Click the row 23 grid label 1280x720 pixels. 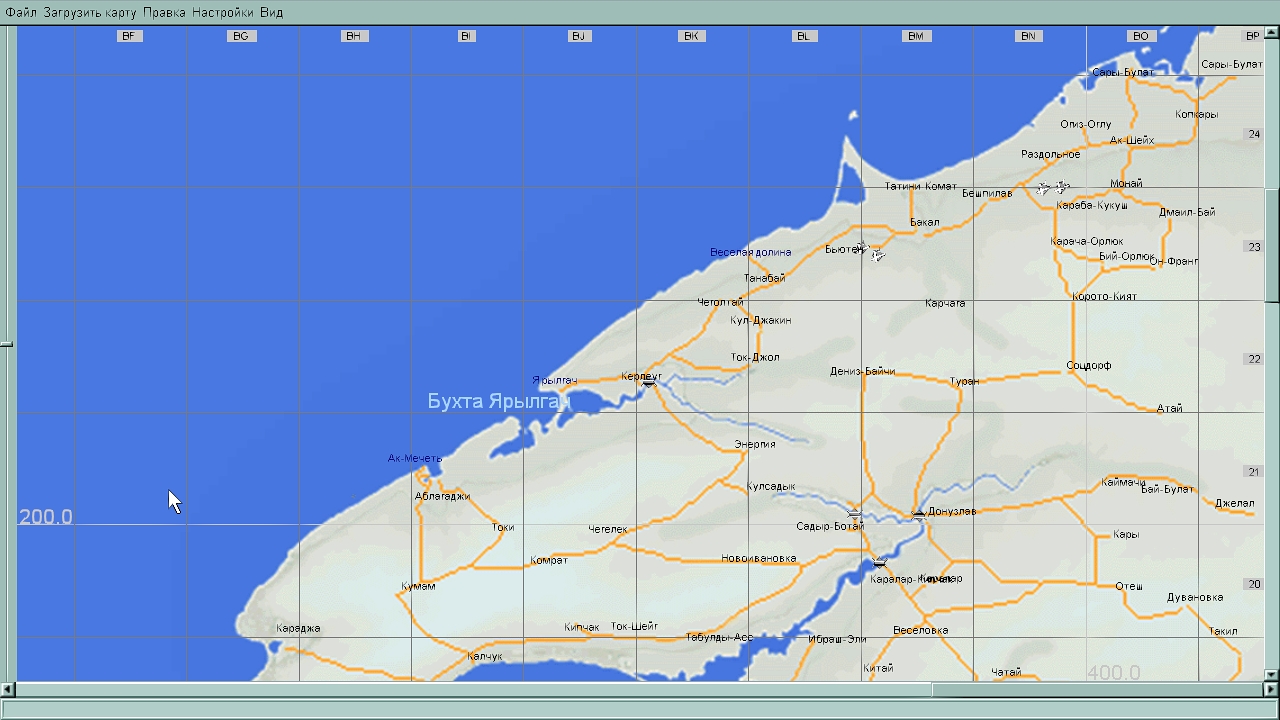(x=1254, y=247)
